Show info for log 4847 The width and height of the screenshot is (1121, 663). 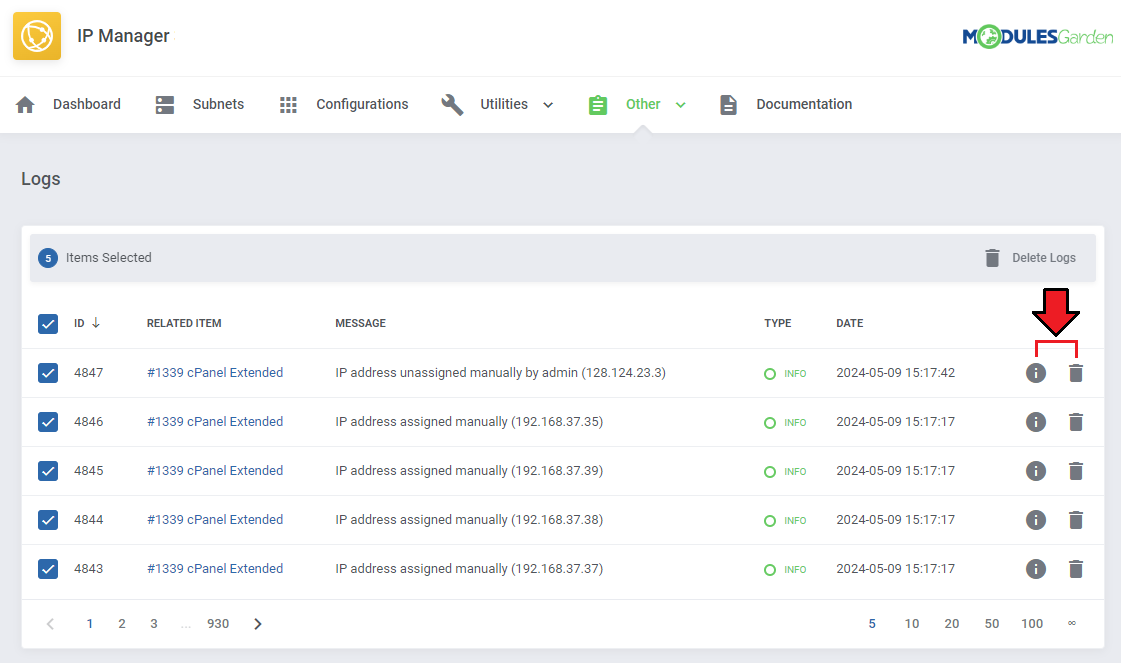pyautogui.click(x=1036, y=373)
